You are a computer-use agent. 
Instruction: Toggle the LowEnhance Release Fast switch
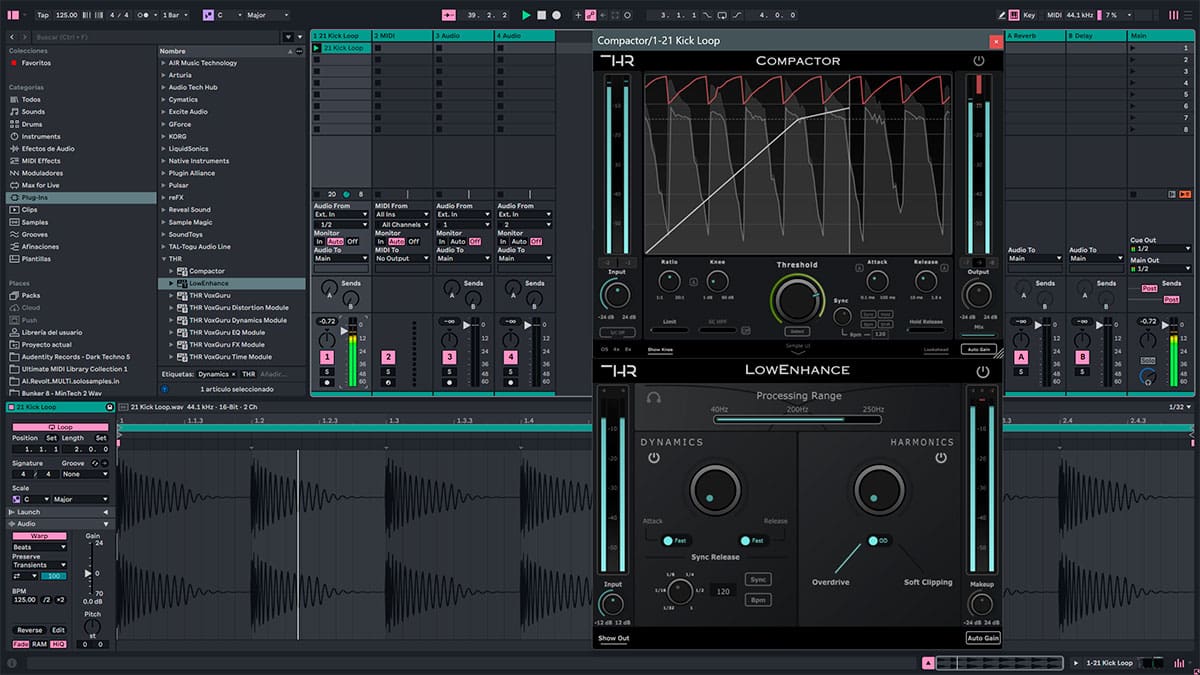click(752, 541)
